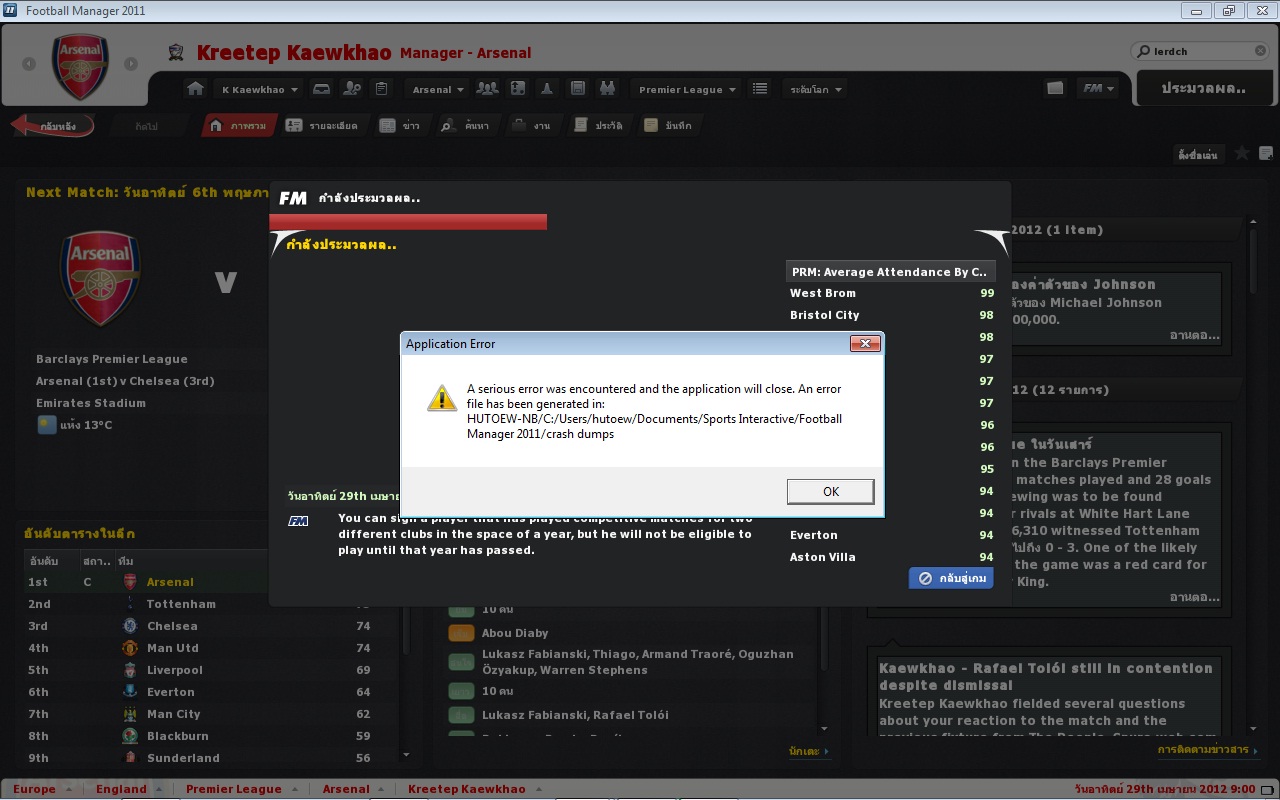Click the search field containing lerdch
Viewport: 1280px width, 800px height.
click(x=1201, y=51)
